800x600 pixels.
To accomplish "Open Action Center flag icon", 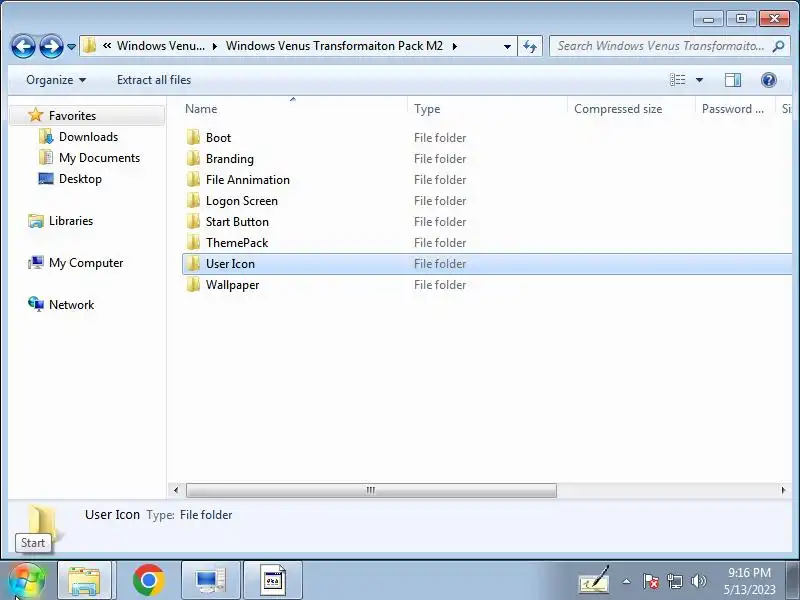I will 650,581.
